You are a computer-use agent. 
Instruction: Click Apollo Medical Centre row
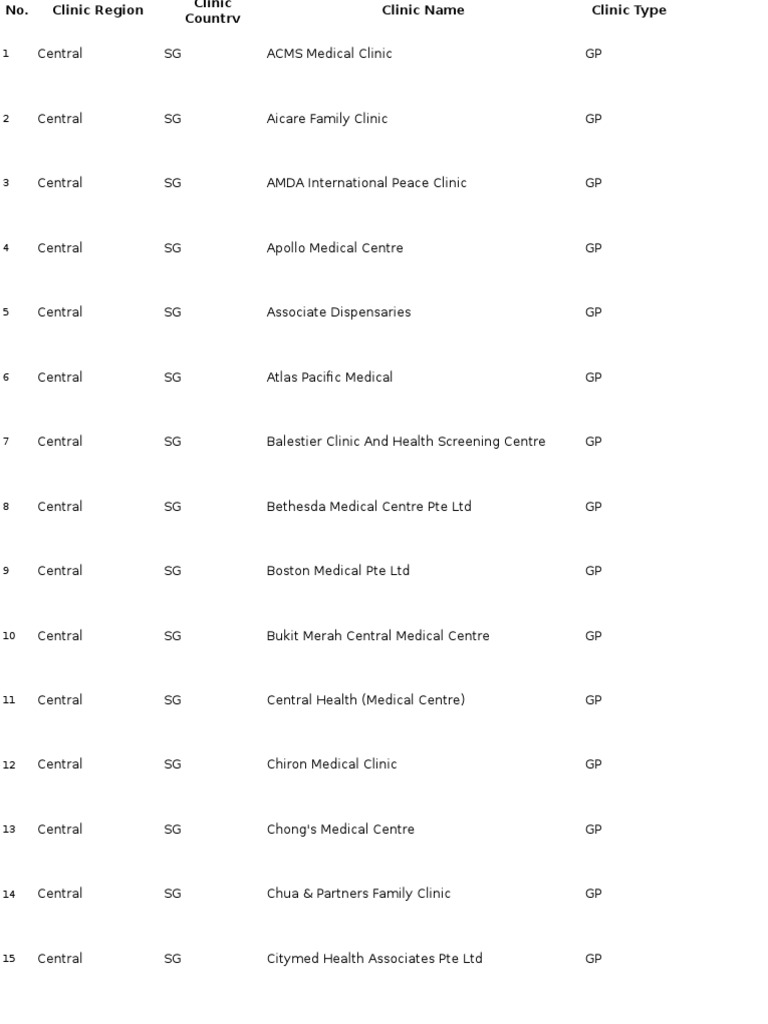[334, 248]
